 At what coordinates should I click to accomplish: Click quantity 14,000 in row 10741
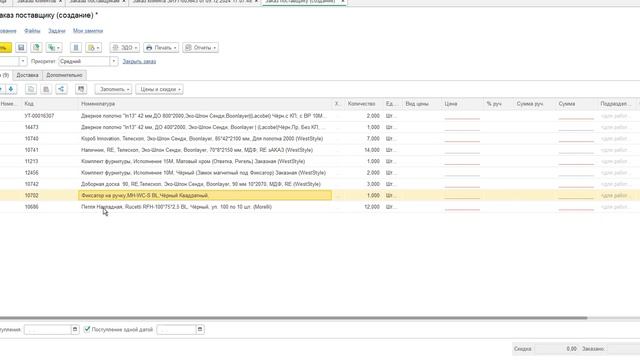coord(372,150)
